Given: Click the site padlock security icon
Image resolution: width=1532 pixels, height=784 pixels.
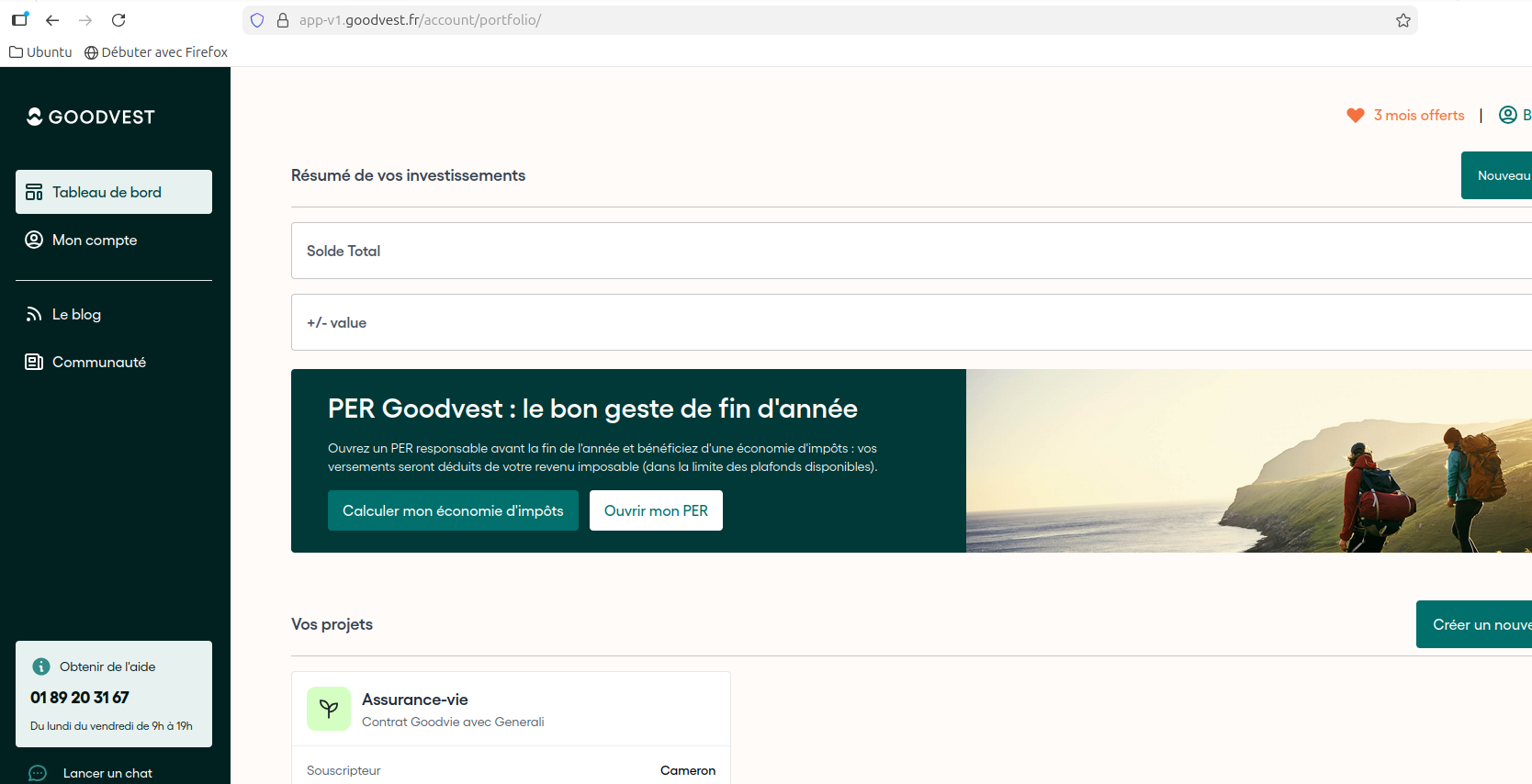Looking at the screenshot, I should (x=283, y=20).
